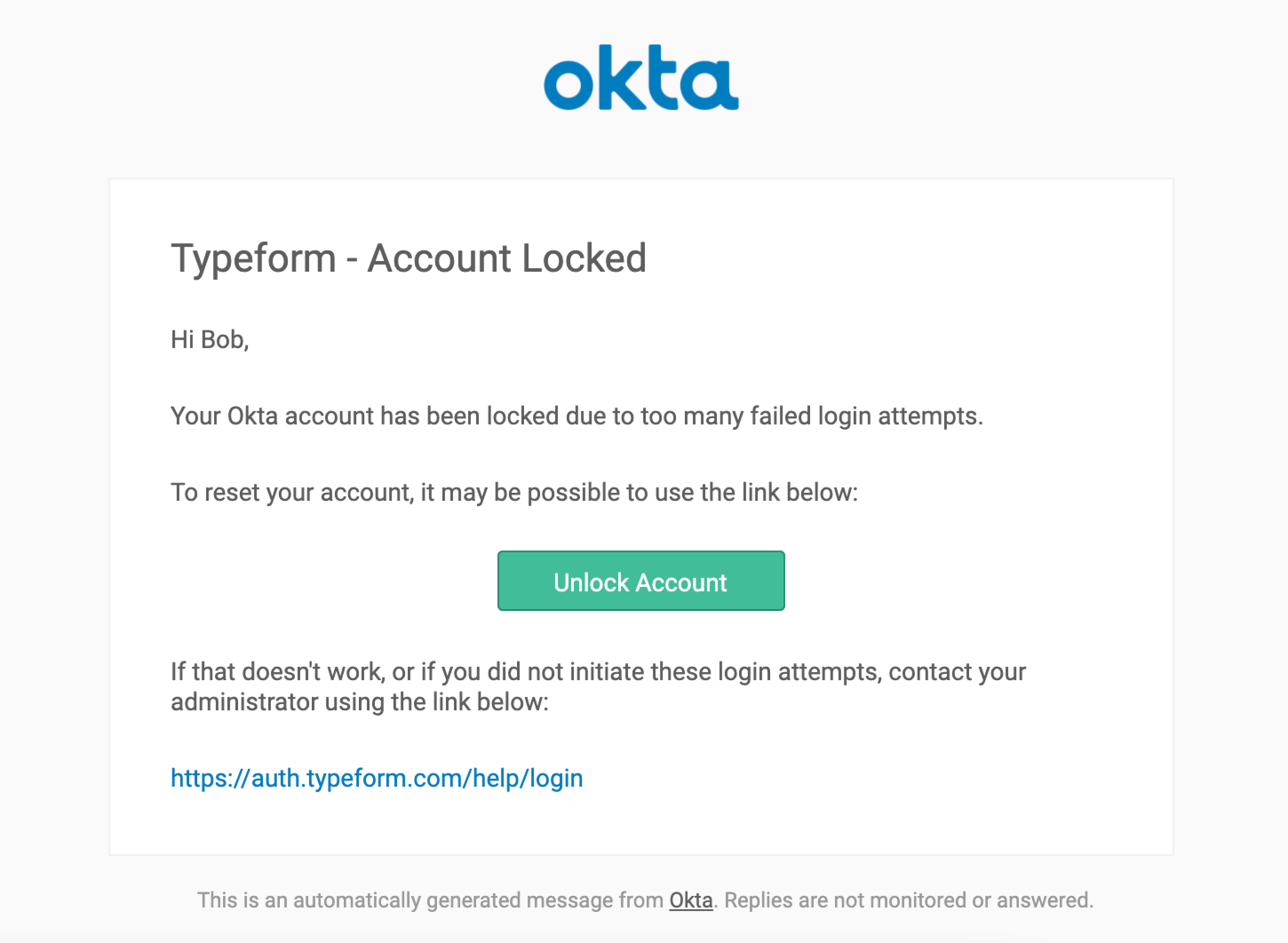This screenshot has height=943, width=1288.
Task: Click the account has been locked sentence
Action: 576,416
